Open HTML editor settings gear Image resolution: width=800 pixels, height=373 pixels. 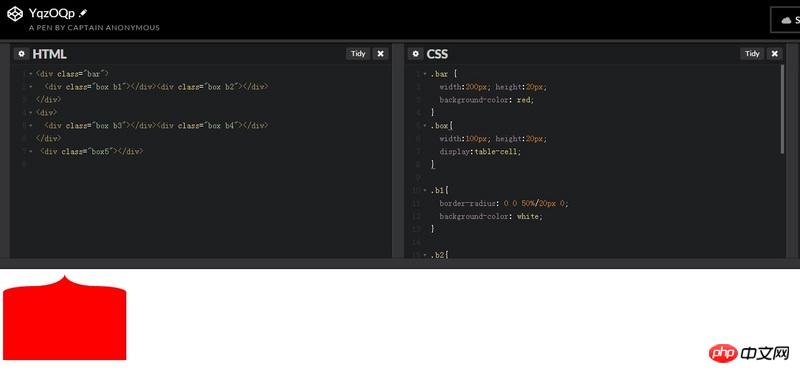[21, 54]
